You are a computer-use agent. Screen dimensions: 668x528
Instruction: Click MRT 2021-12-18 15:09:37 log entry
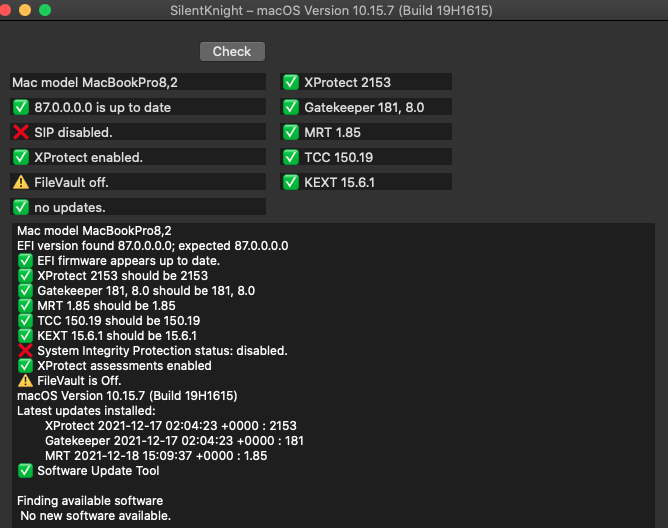156,456
